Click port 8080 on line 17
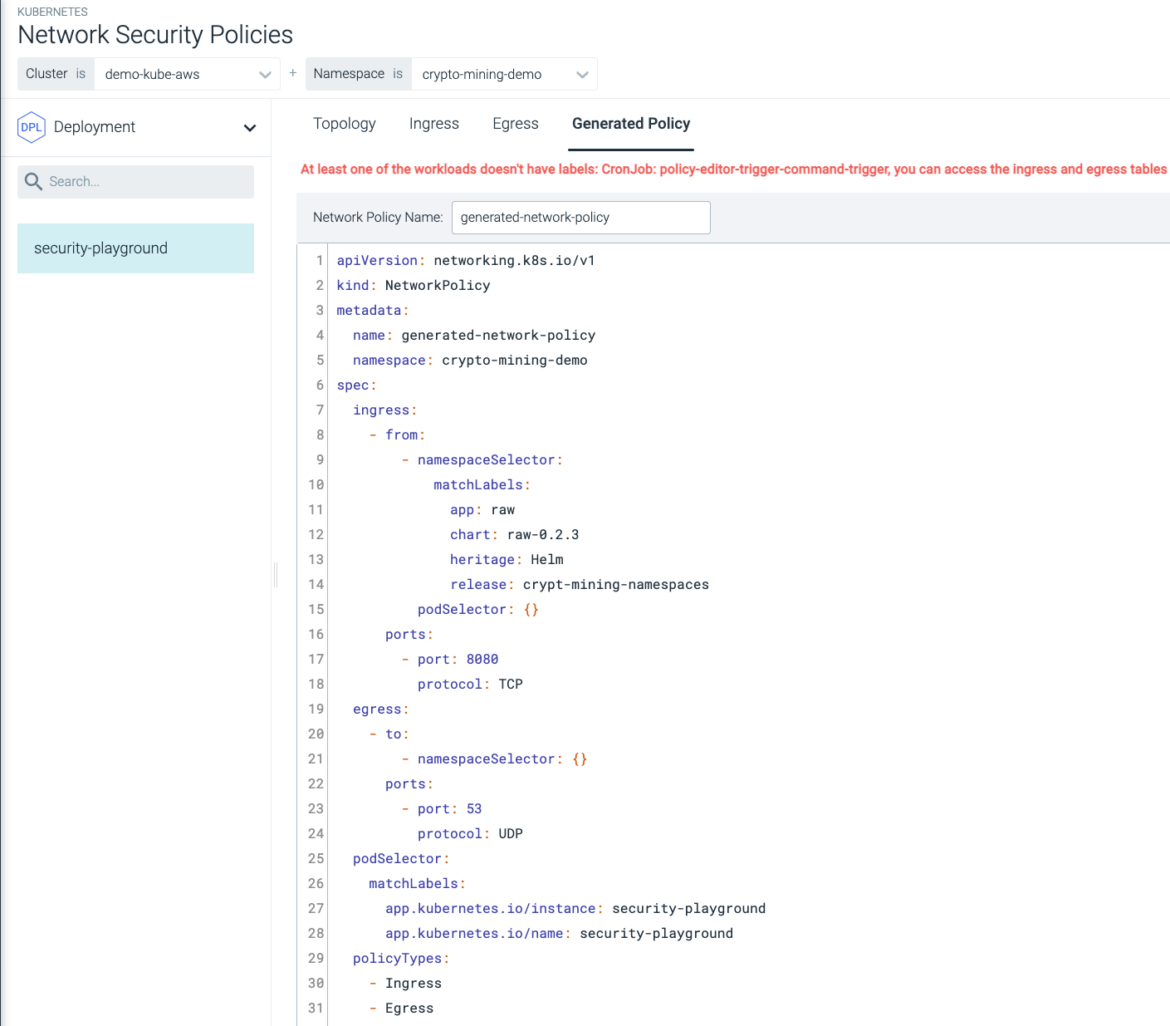Screen dimensions: 1170x1026 click(482, 658)
